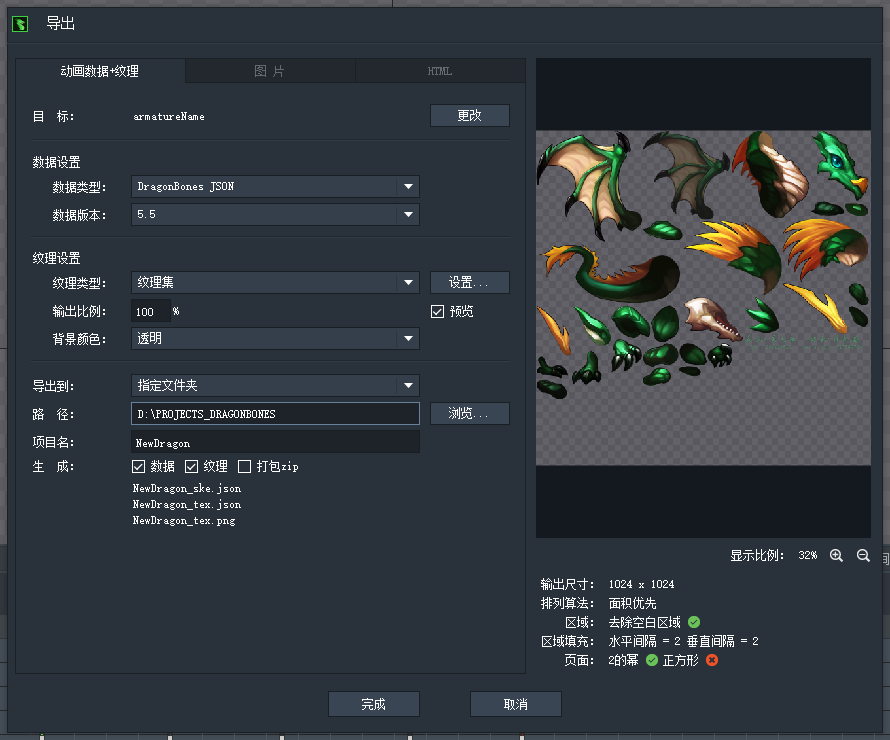Click the 浏览... browse button

[470, 414]
